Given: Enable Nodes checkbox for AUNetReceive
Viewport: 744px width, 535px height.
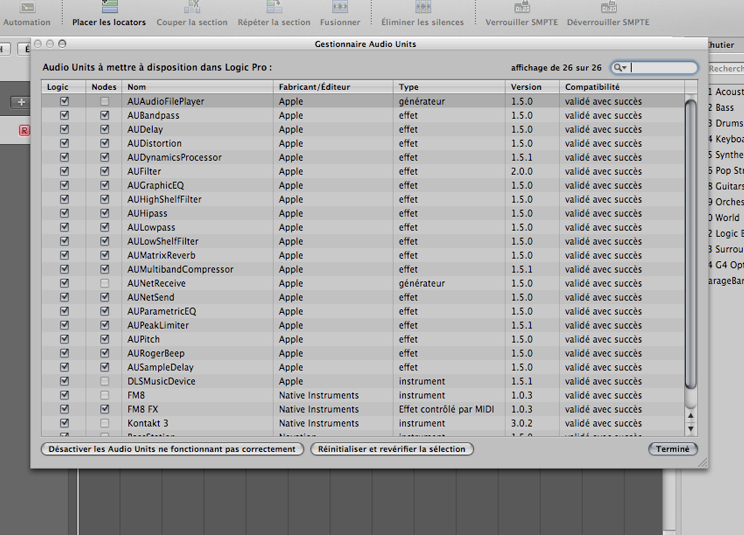Looking at the screenshot, I should (104, 283).
